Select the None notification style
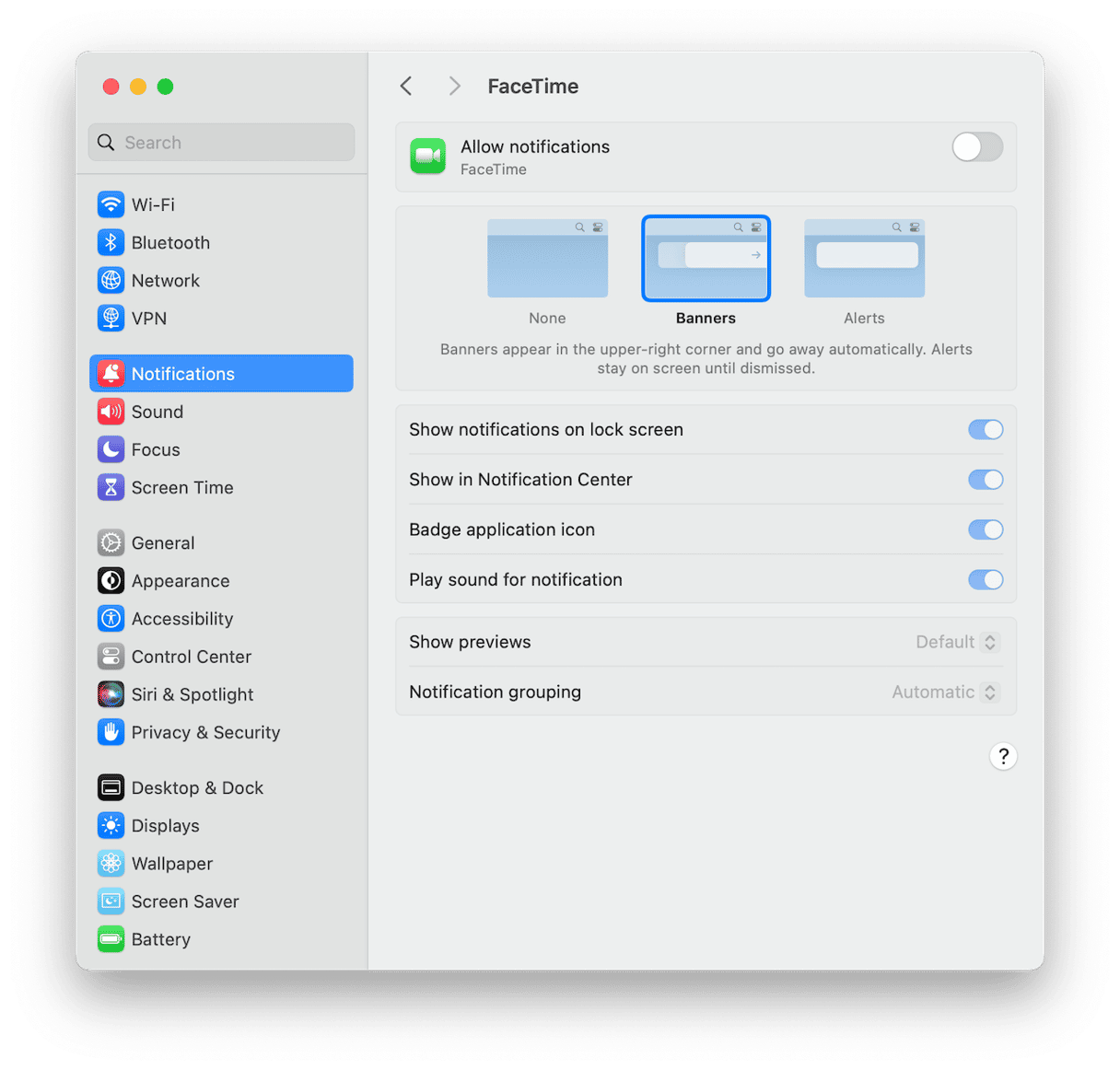 547,259
